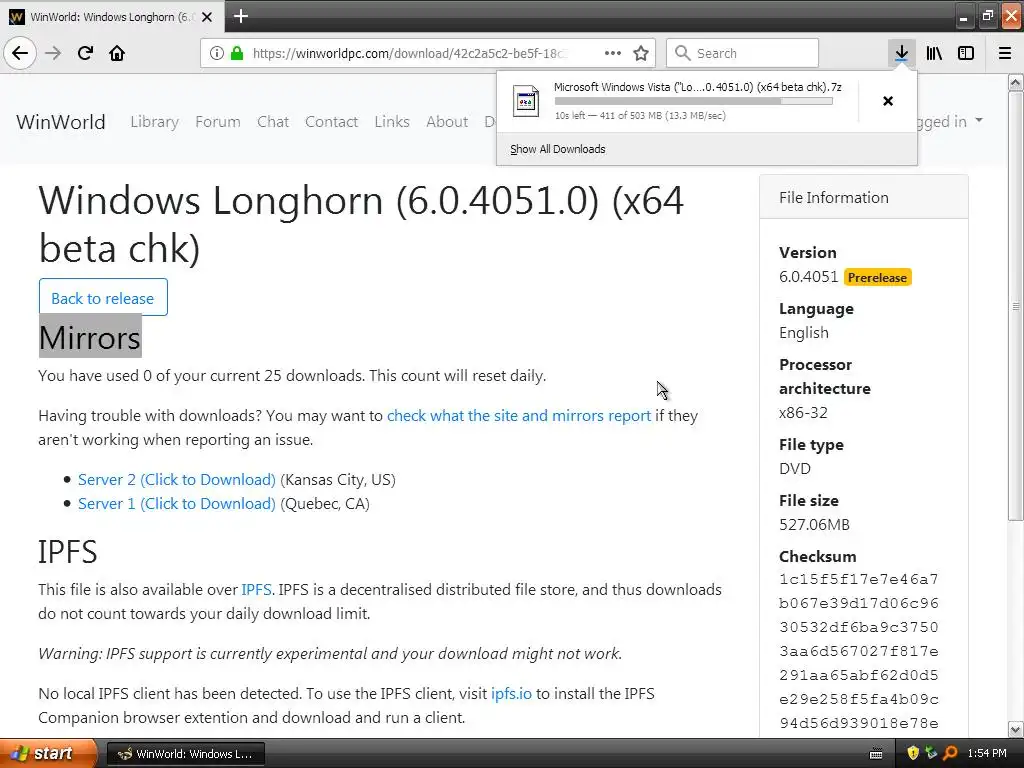Open Show All Downloads

[x=558, y=149]
